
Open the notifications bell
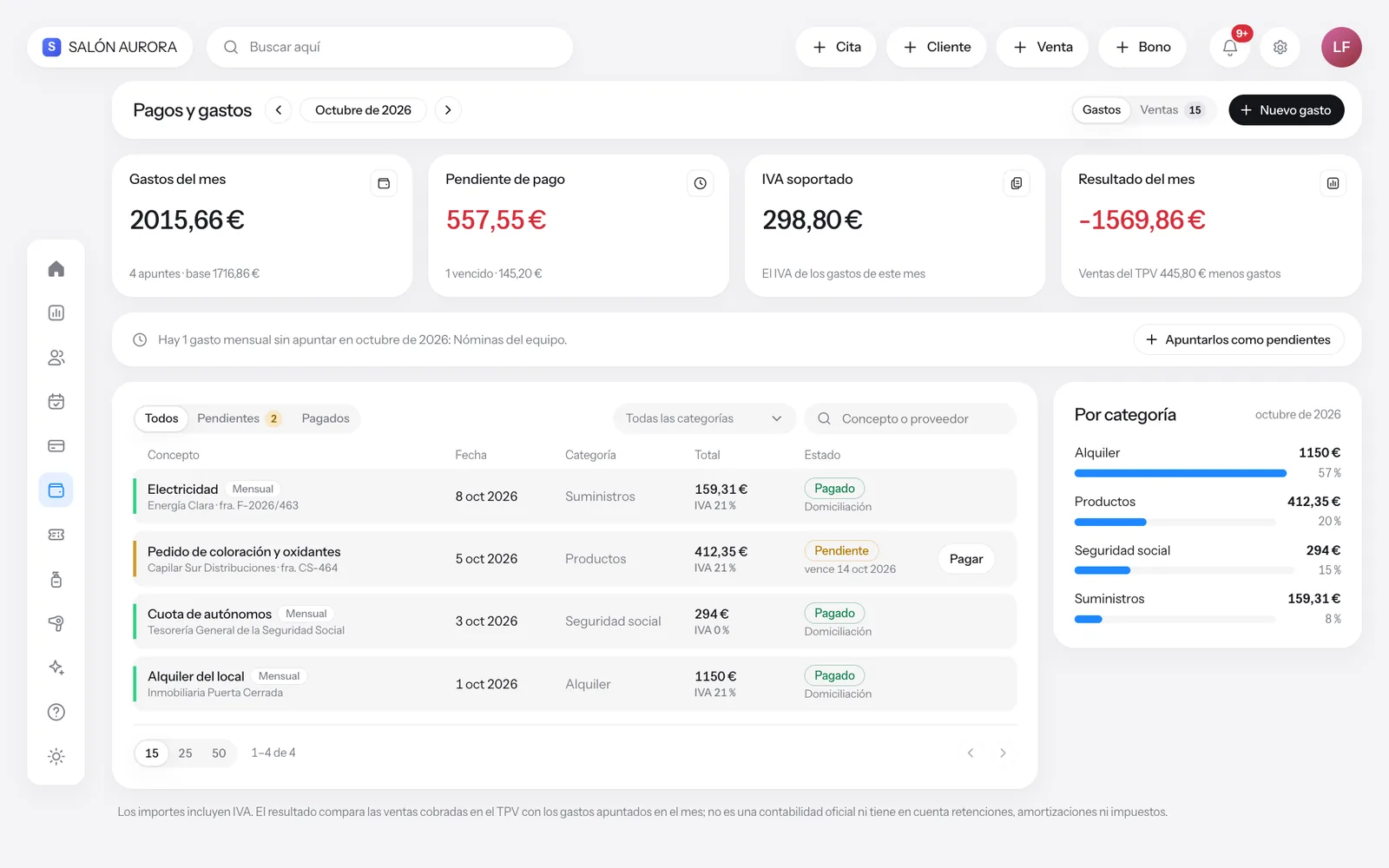pos(1229,47)
